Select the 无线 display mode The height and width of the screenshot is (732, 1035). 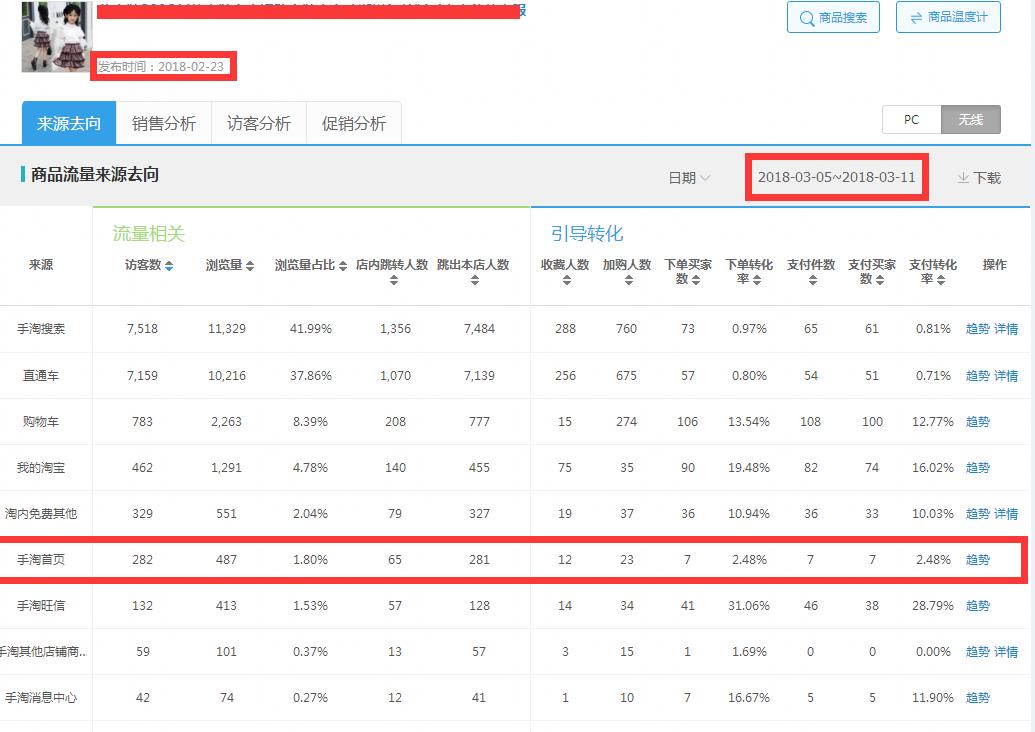click(x=968, y=119)
